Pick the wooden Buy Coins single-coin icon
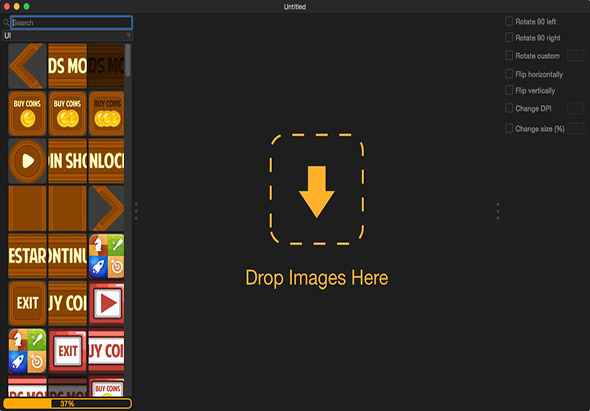The image size is (590, 411). (x=27, y=113)
